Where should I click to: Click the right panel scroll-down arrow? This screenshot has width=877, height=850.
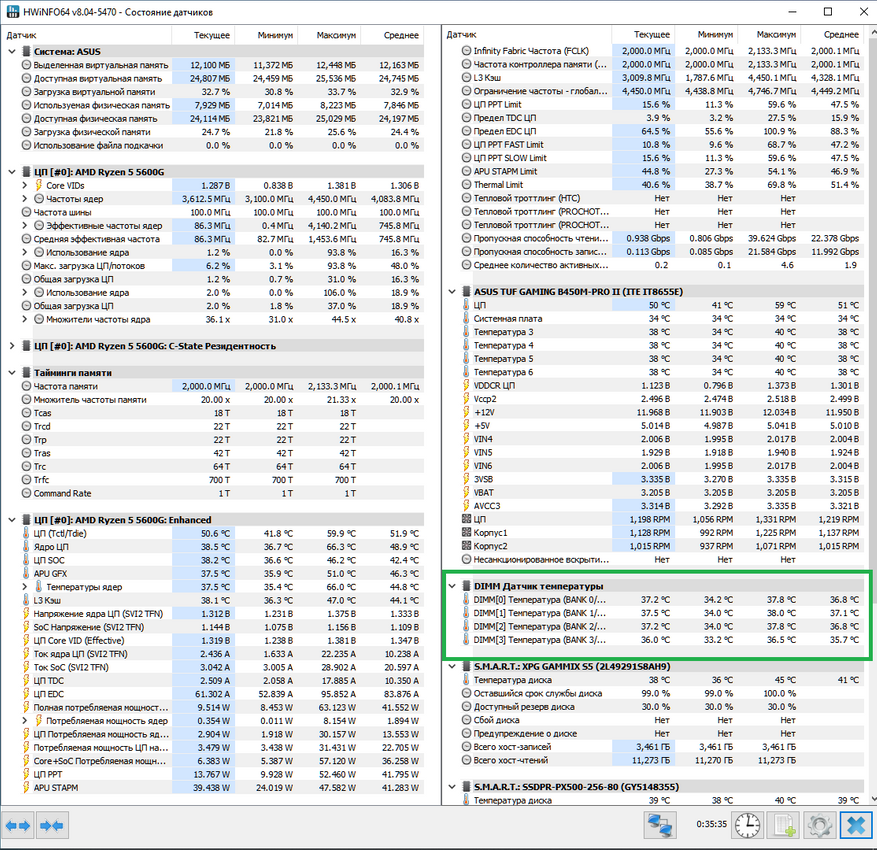point(871,799)
